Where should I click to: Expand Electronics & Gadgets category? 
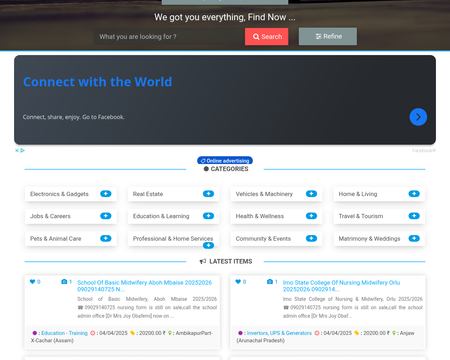(106, 194)
